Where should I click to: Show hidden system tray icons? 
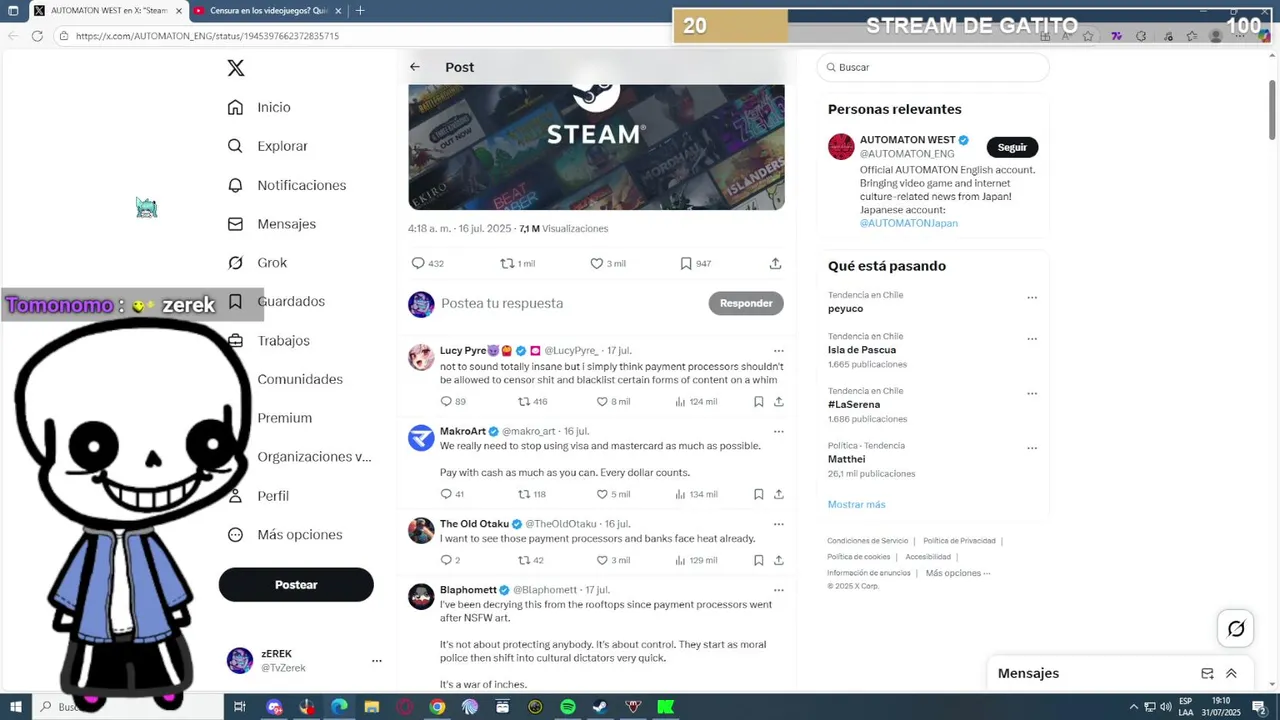(x=1133, y=707)
